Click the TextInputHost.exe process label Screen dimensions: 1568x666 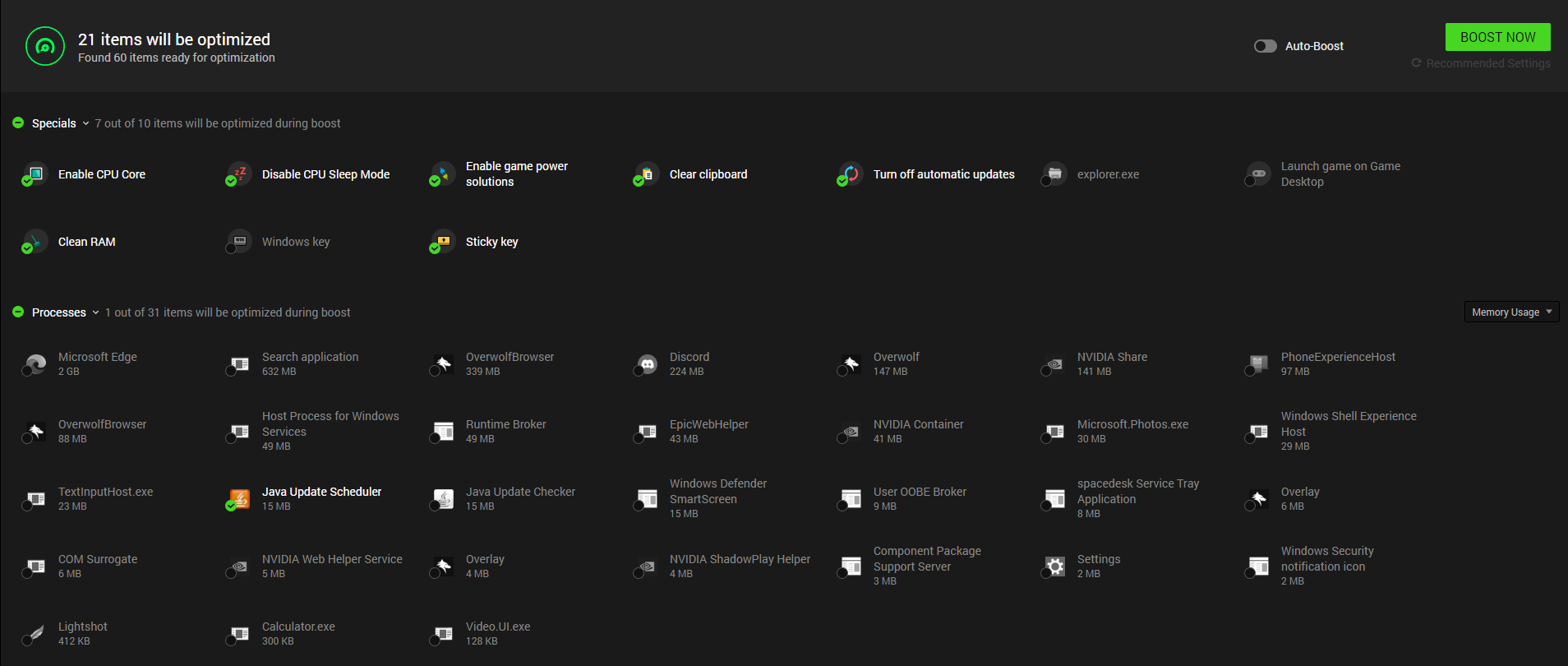pyautogui.click(x=105, y=492)
